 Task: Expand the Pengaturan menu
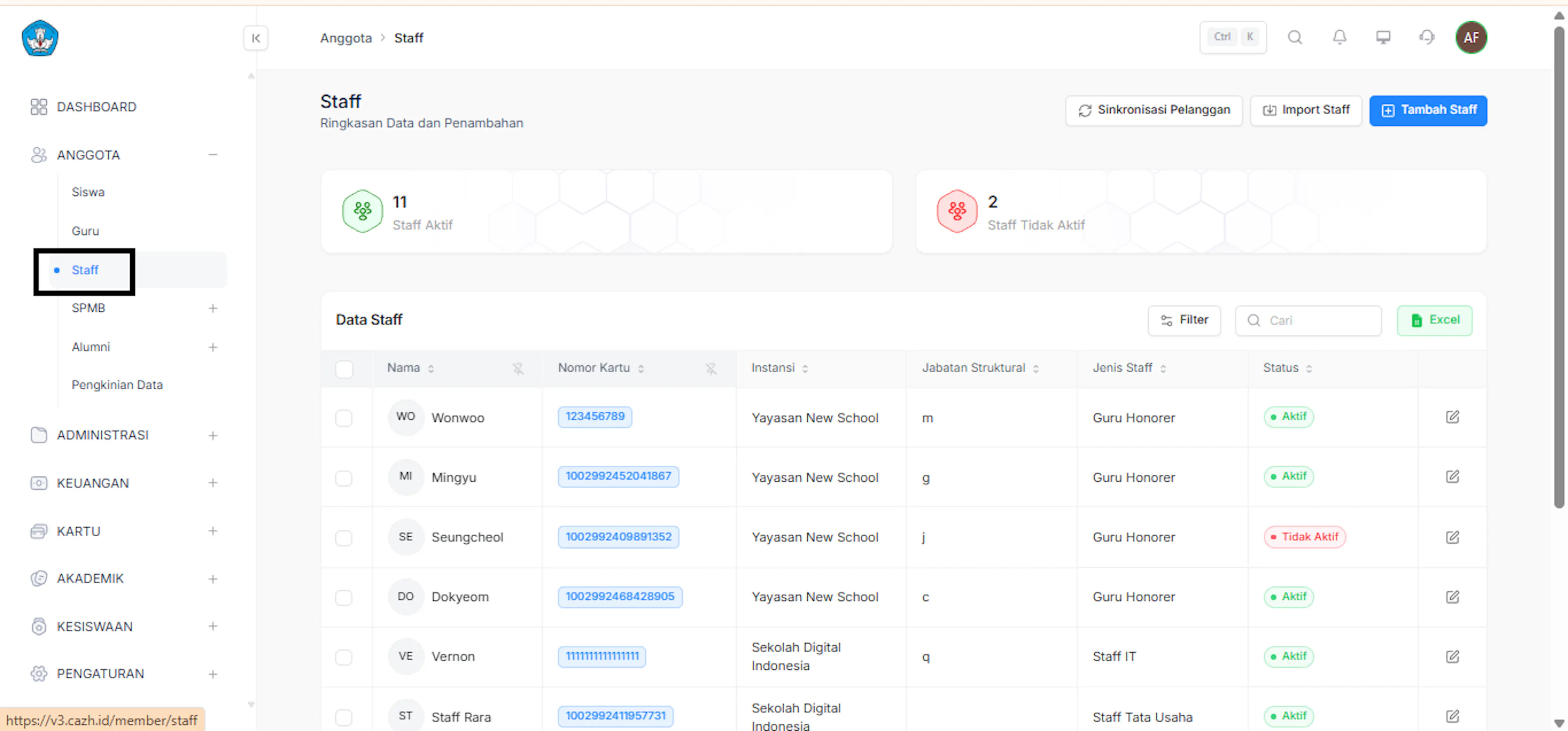coord(212,674)
